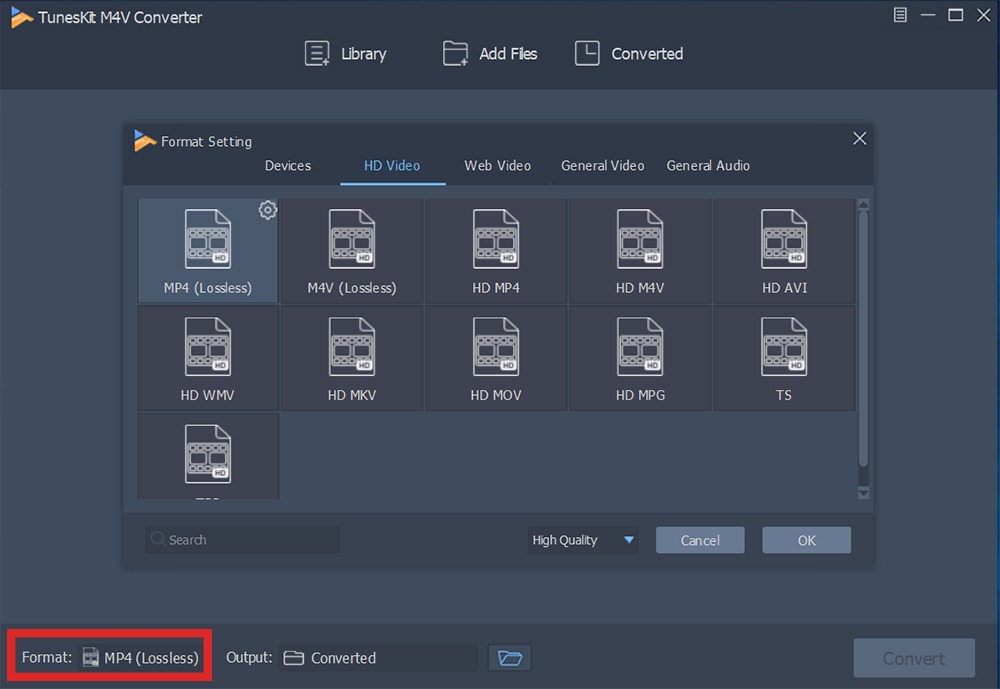Choose the HD MOV format

point(496,358)
